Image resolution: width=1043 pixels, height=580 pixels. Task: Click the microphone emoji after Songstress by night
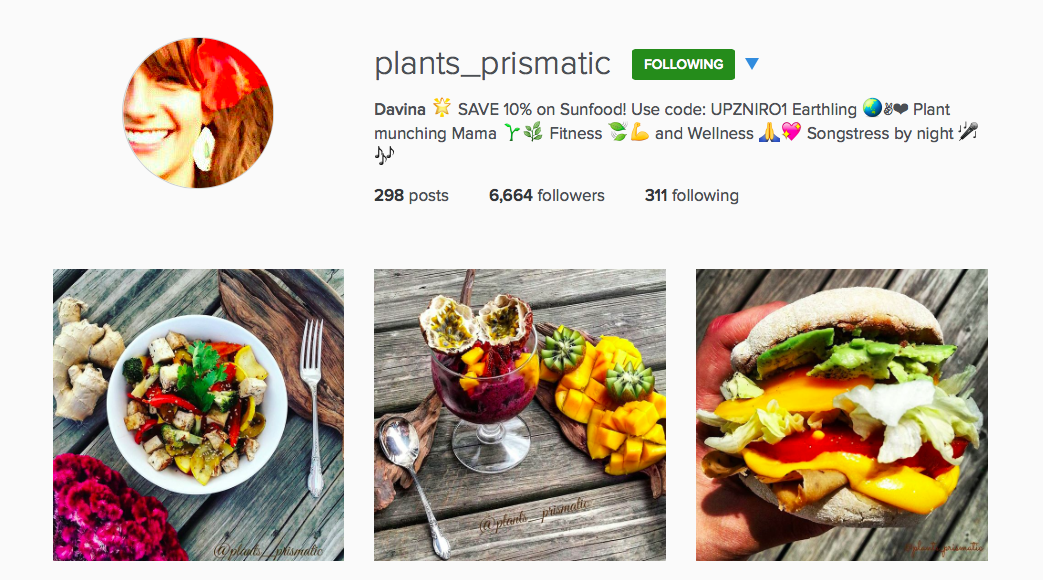pos(967,133)
